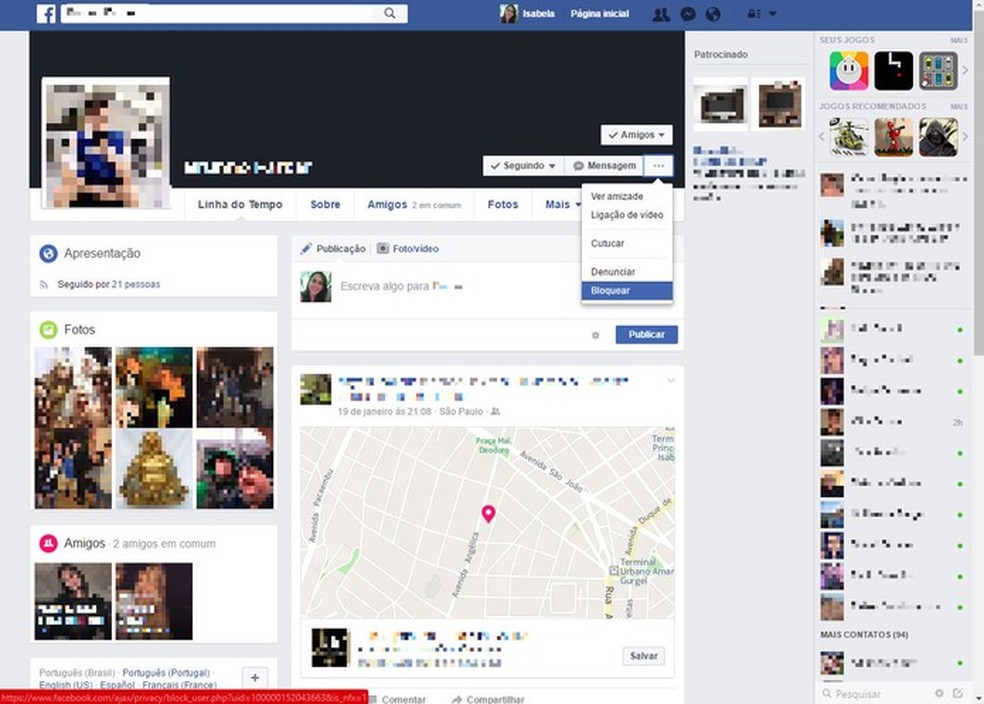The height and width of the screenshot is (704, 984).
Task: Open Messenger from the top navigation bar
Action: pyautogui.click(x=688, y=14)
